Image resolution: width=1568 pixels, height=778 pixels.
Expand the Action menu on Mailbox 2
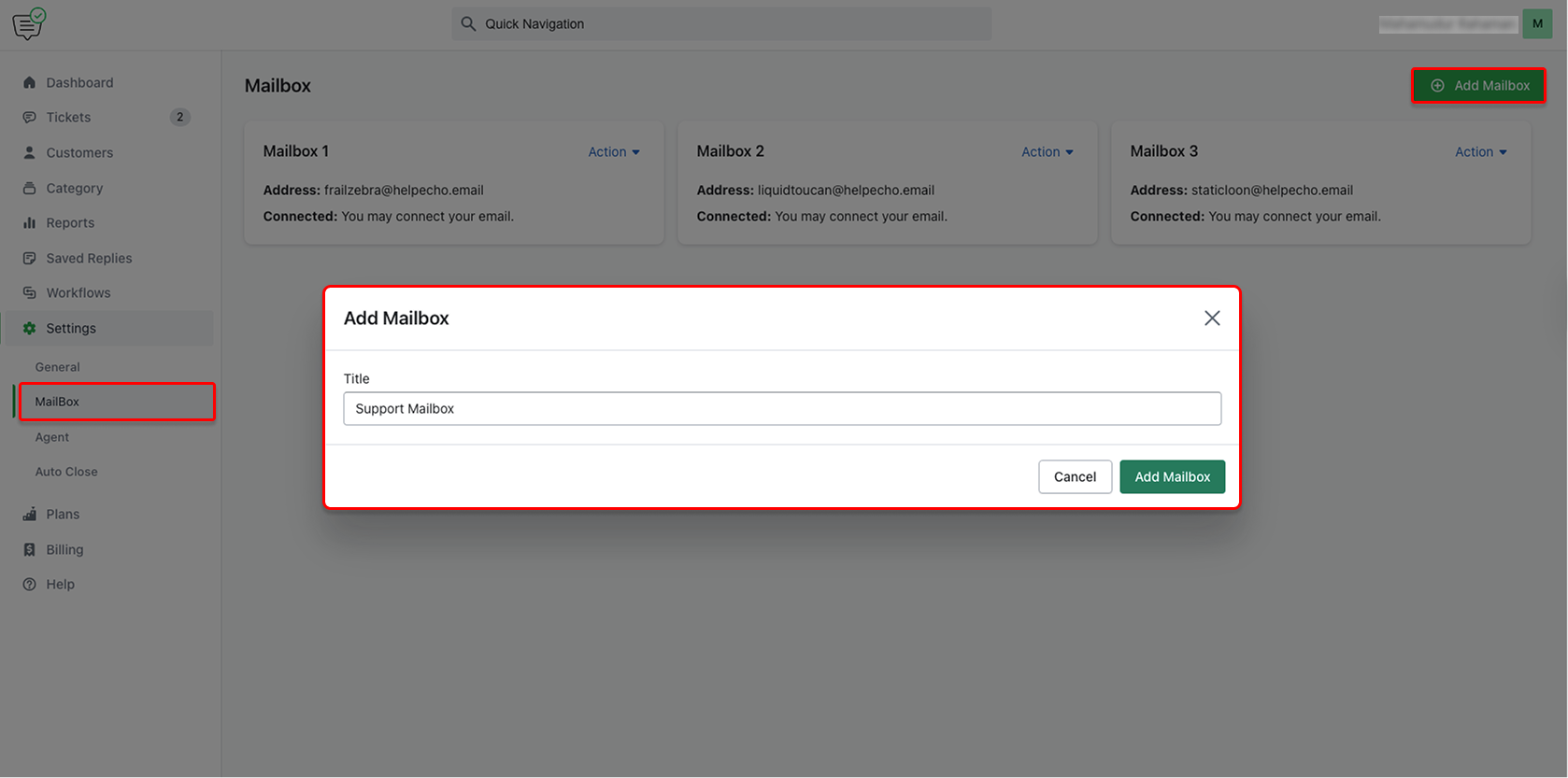point(1047,152)
